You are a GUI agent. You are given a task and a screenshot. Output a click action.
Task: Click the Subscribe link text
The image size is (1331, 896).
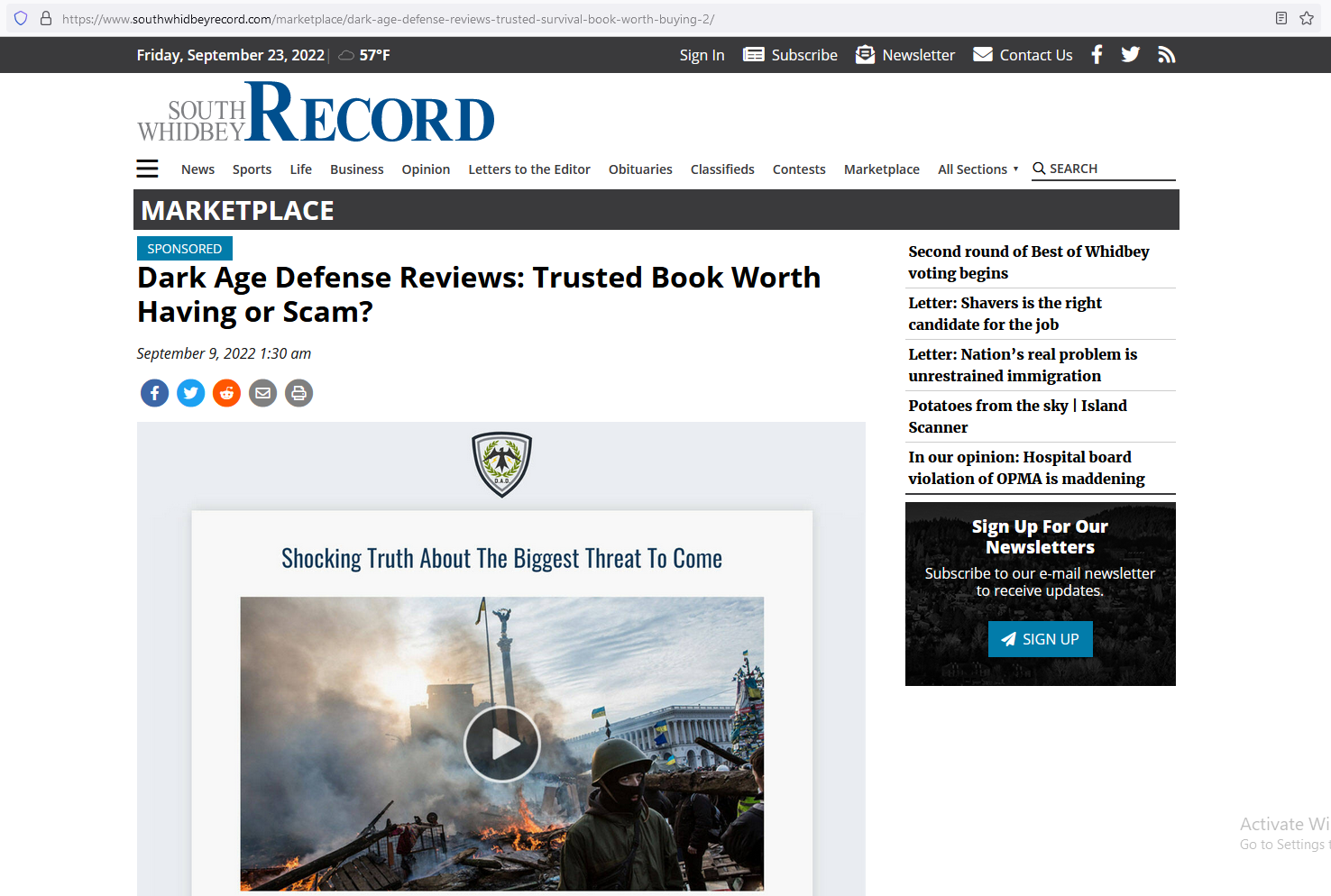point(805,55)
